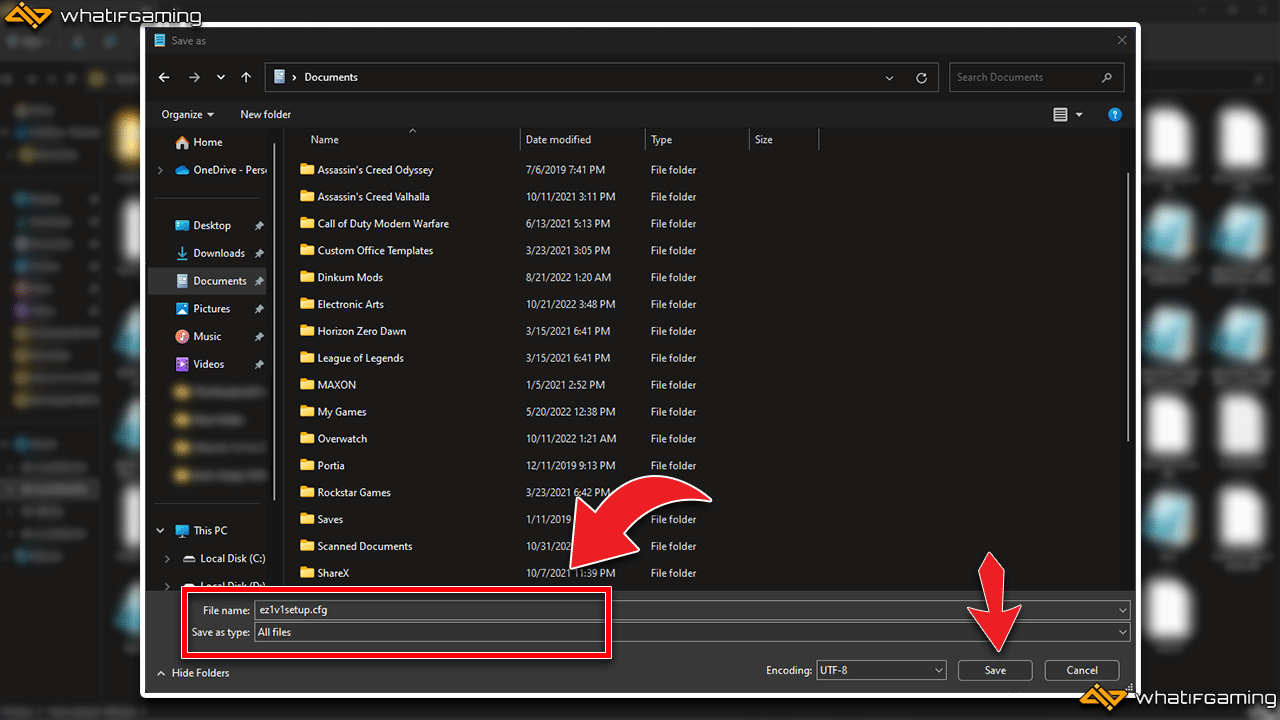Open recent locations dropdown chevron
This screenshot has height=720, width=1280.
click(221, 77)
